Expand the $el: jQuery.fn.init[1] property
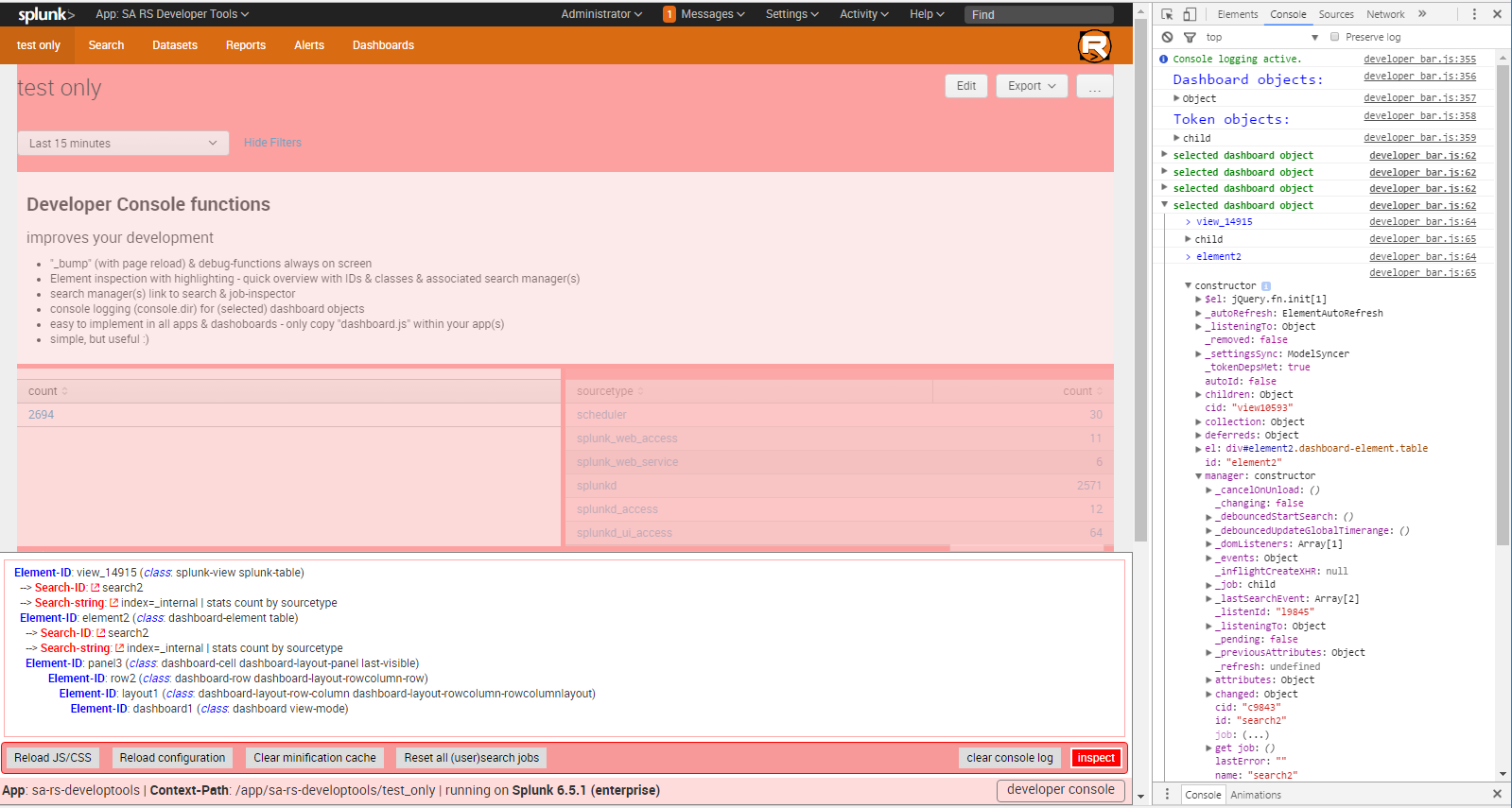The width and height of the screenshot is (1512, 808). point(1198,299)
